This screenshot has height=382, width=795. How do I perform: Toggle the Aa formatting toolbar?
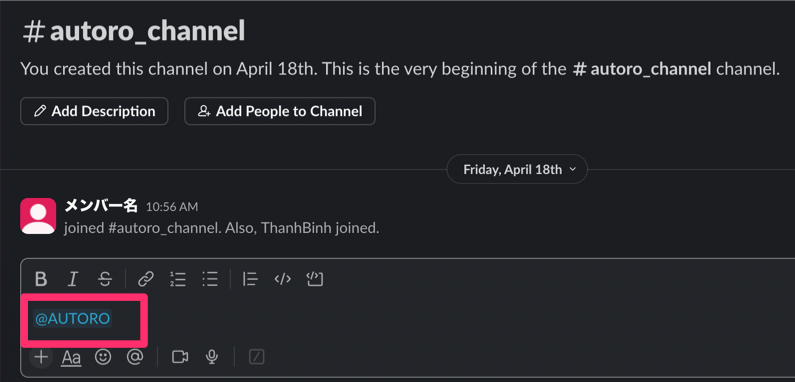[x=71, y=358]
